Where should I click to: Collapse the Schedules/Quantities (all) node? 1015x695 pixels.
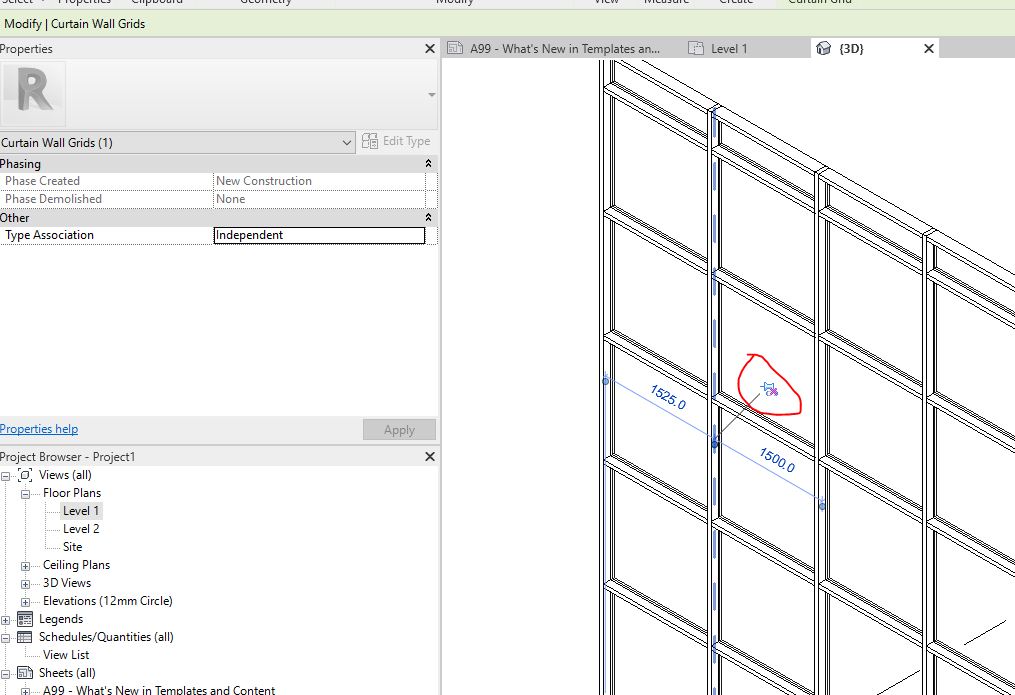click(6, 638)
